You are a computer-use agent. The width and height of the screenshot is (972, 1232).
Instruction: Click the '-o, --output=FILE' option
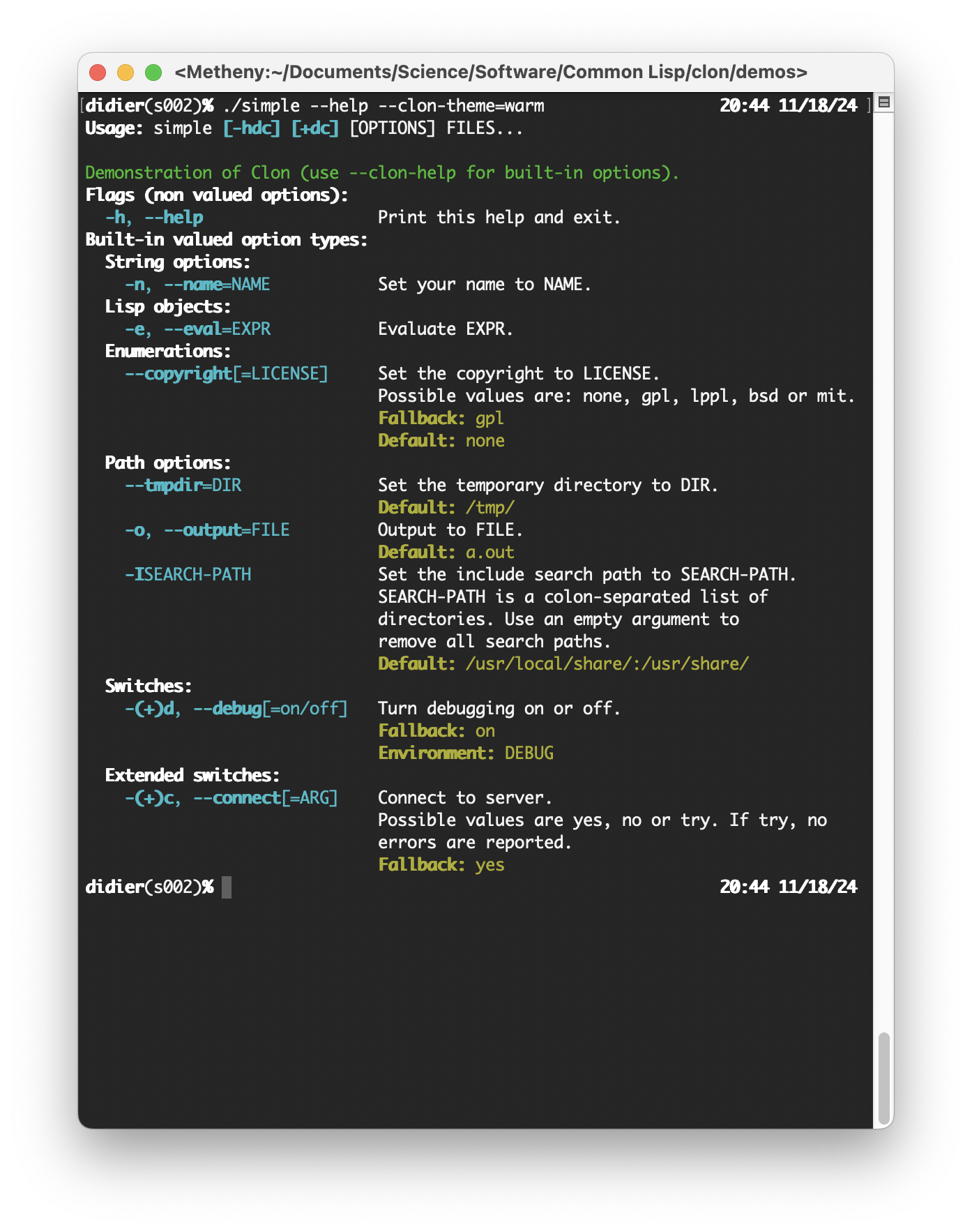pos(207,530)
